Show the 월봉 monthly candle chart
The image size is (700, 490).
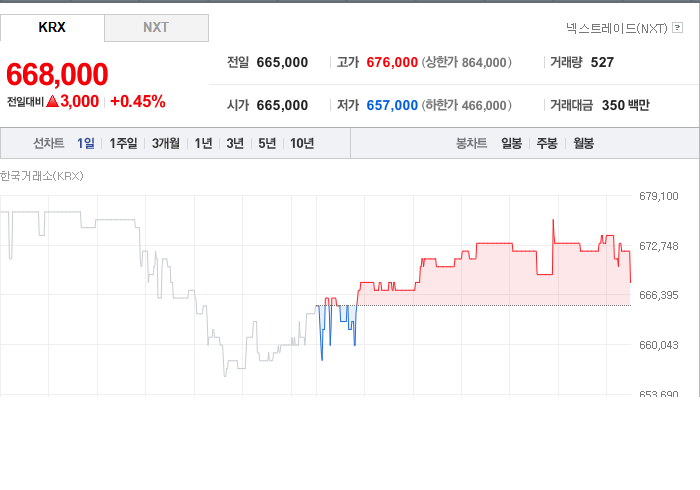(583, 143)
